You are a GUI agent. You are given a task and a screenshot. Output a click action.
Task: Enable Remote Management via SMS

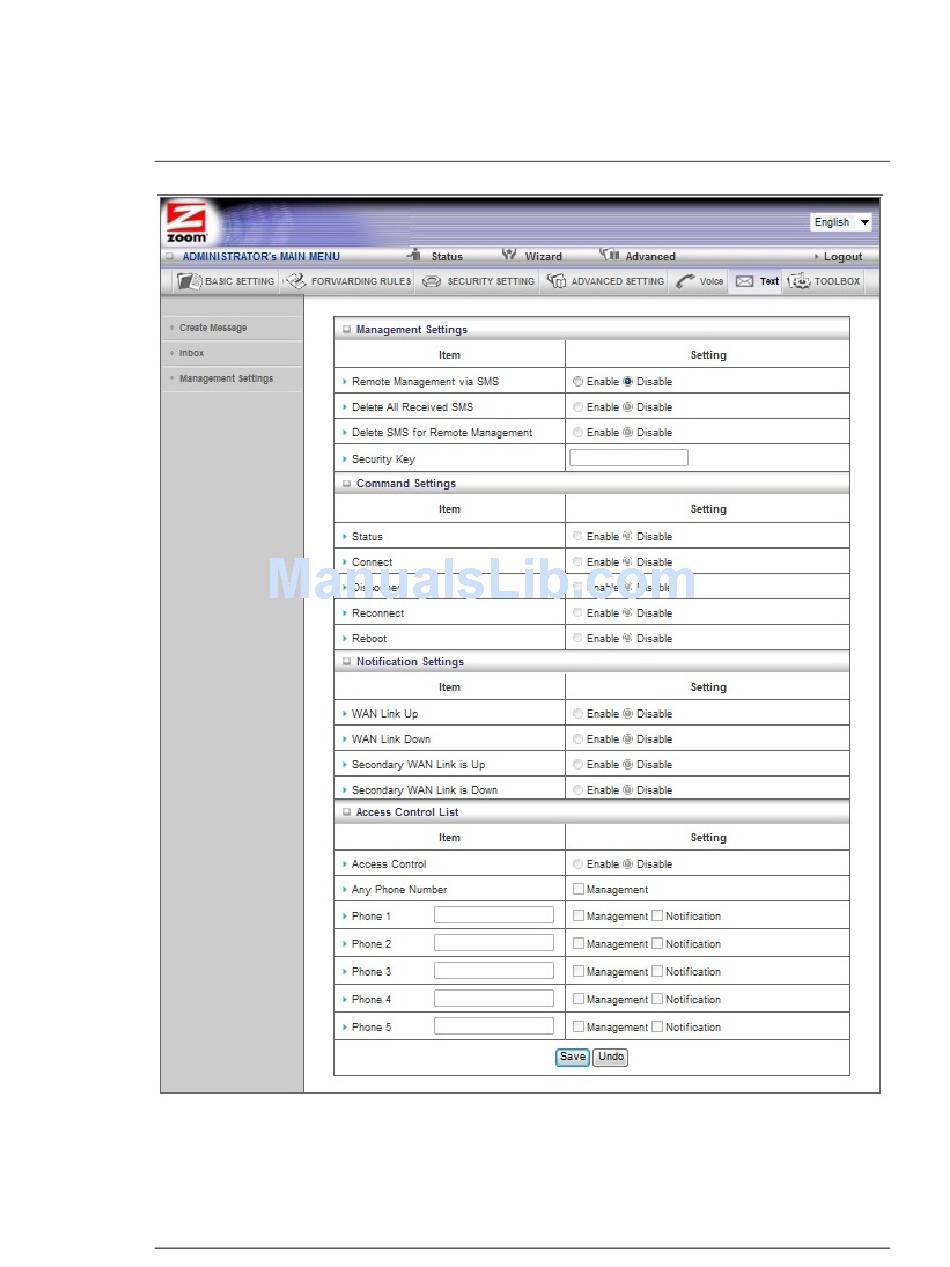[x=578, y=381]
